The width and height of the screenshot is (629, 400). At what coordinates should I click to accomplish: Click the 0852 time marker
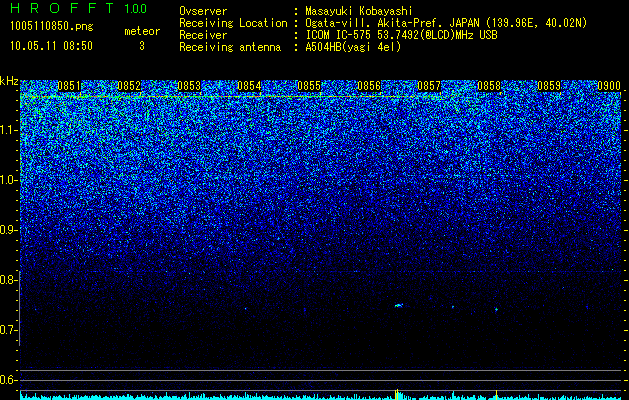click(x=129, y=86)
